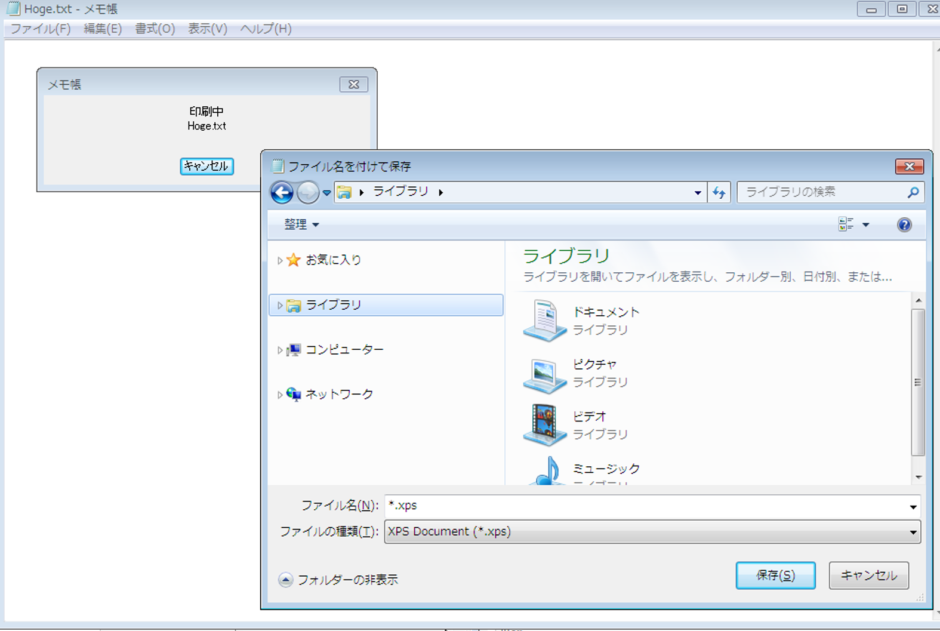Close the メモ帳 printing dialog
940x631 pixels.
coord(354,84)
